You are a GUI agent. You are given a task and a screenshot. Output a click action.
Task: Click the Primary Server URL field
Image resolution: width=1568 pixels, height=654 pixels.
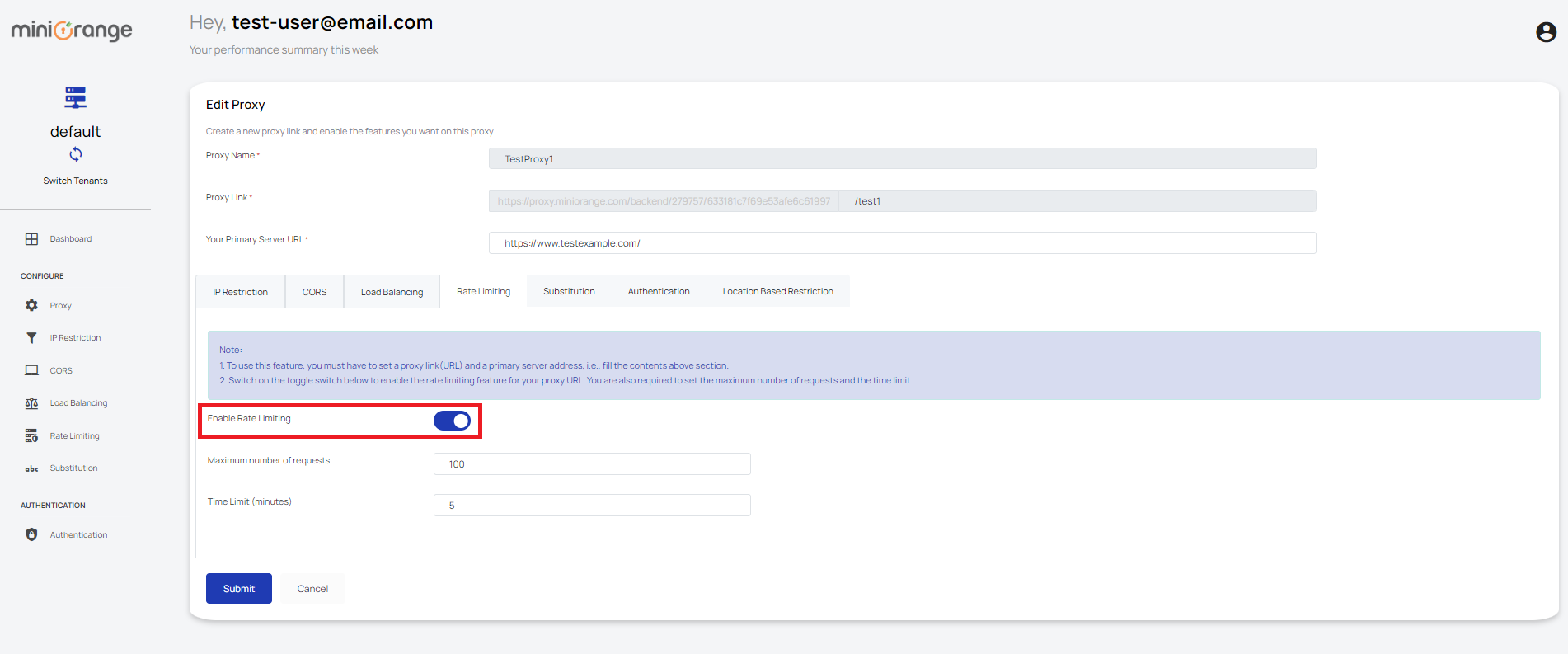(902, 242)
